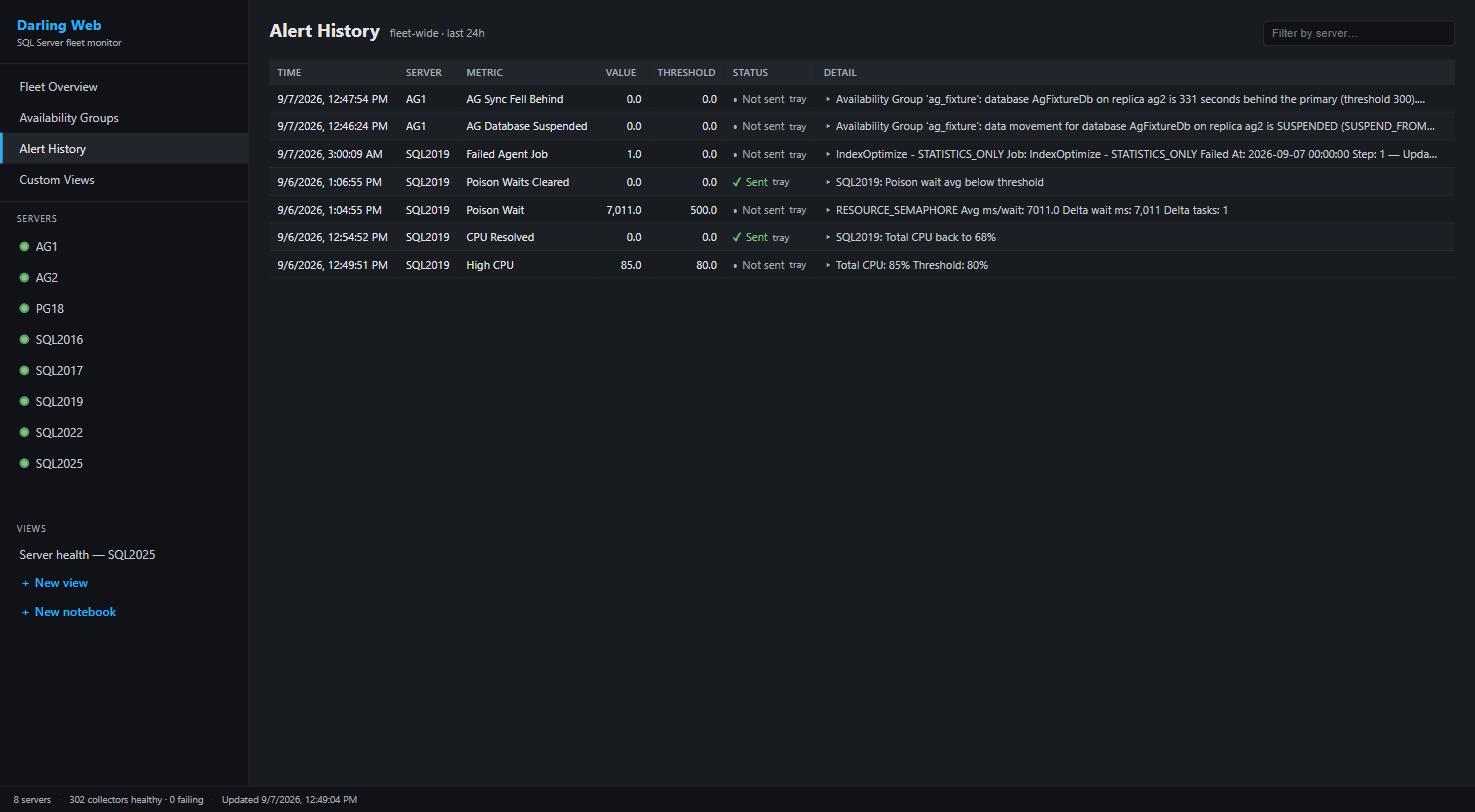
Task: Create a New view
Action: click(55, 583)
